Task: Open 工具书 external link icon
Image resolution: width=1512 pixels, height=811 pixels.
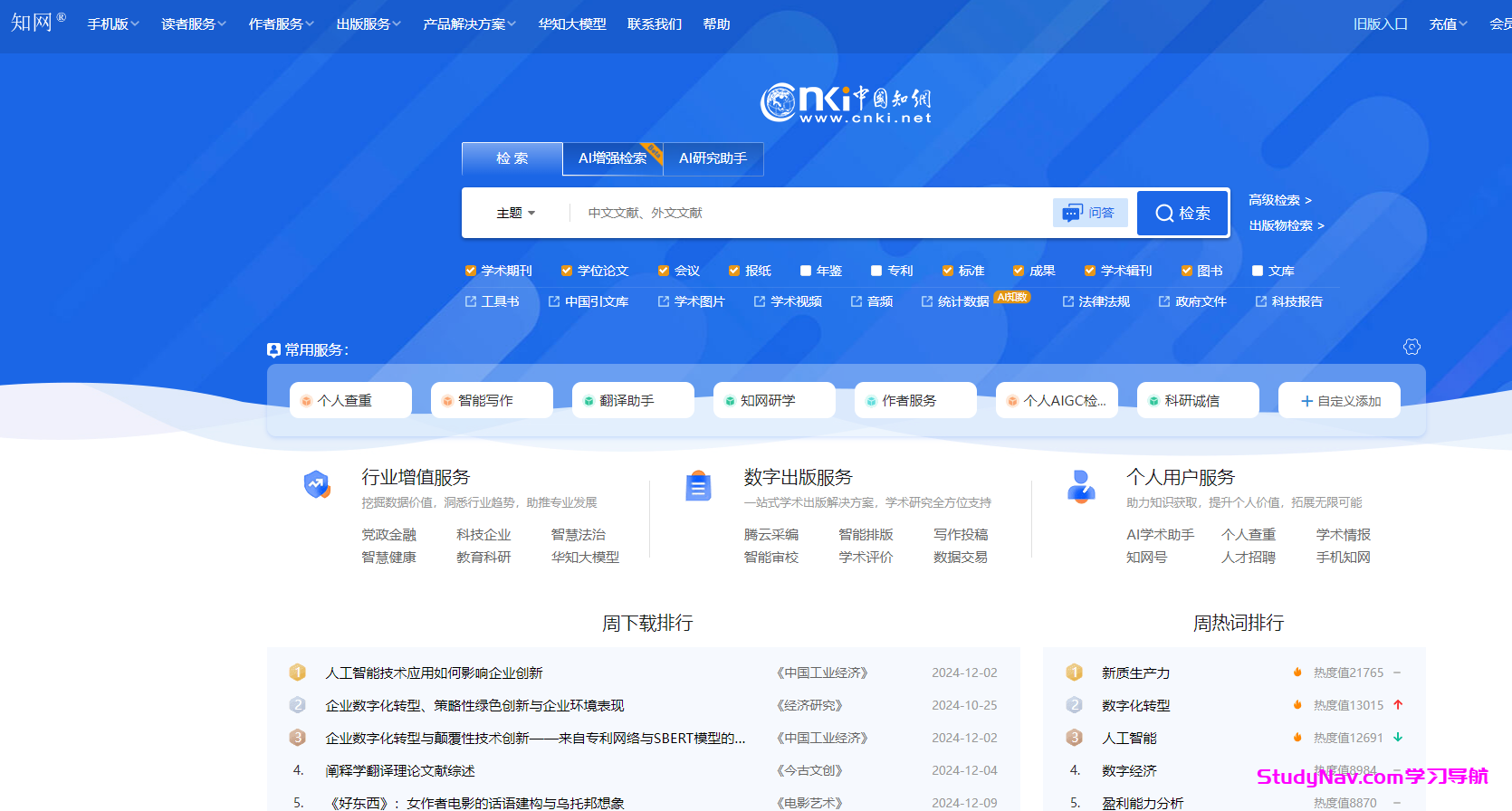Action: (470, 301)
